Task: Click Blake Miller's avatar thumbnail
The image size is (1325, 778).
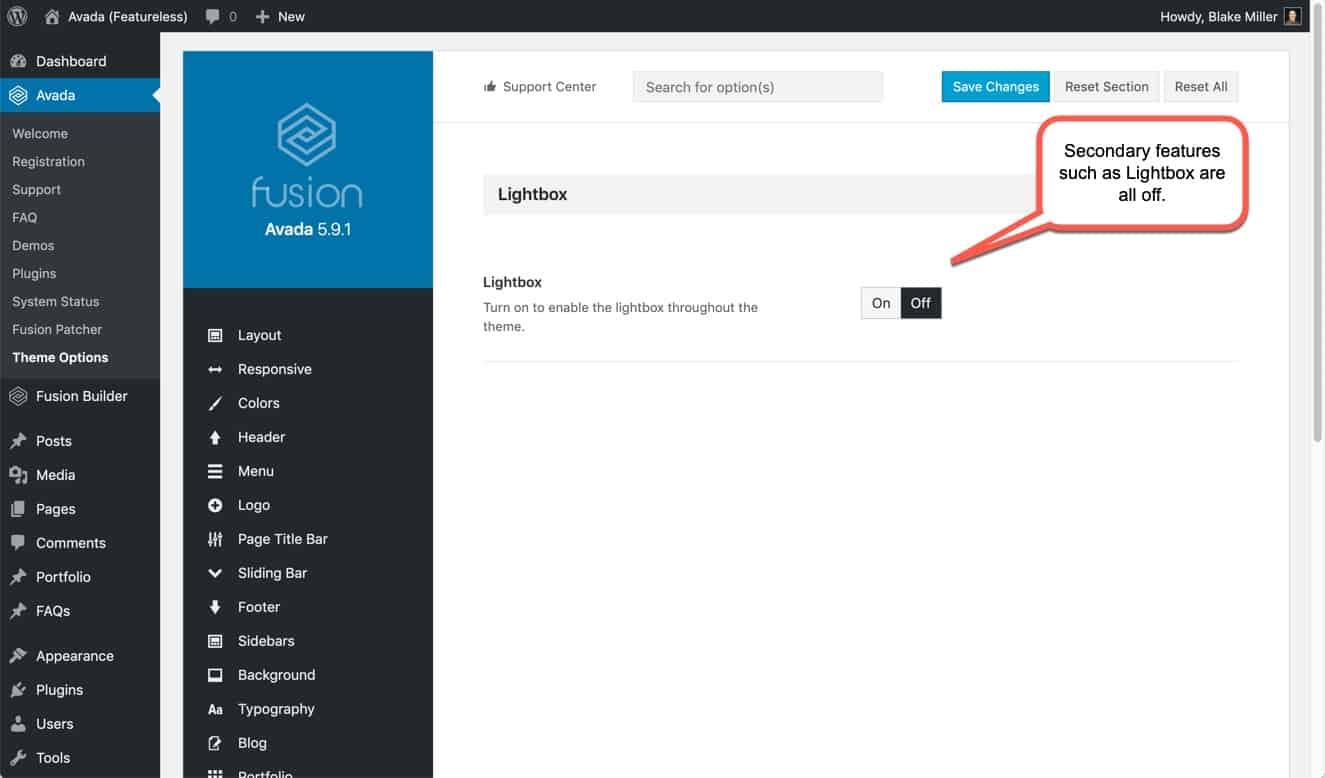Action: [x=1292, y=16]
